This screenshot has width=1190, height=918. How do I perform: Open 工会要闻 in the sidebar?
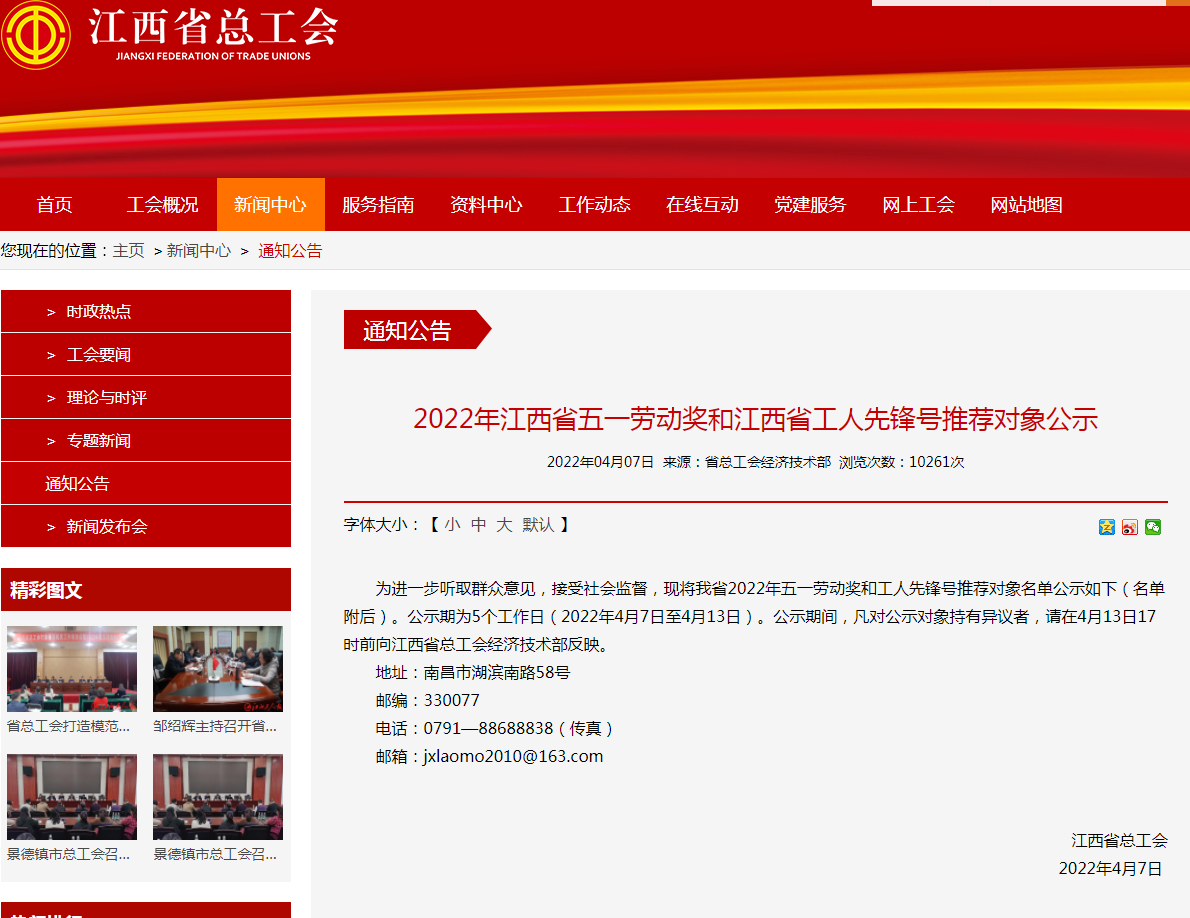pos(146,355)
